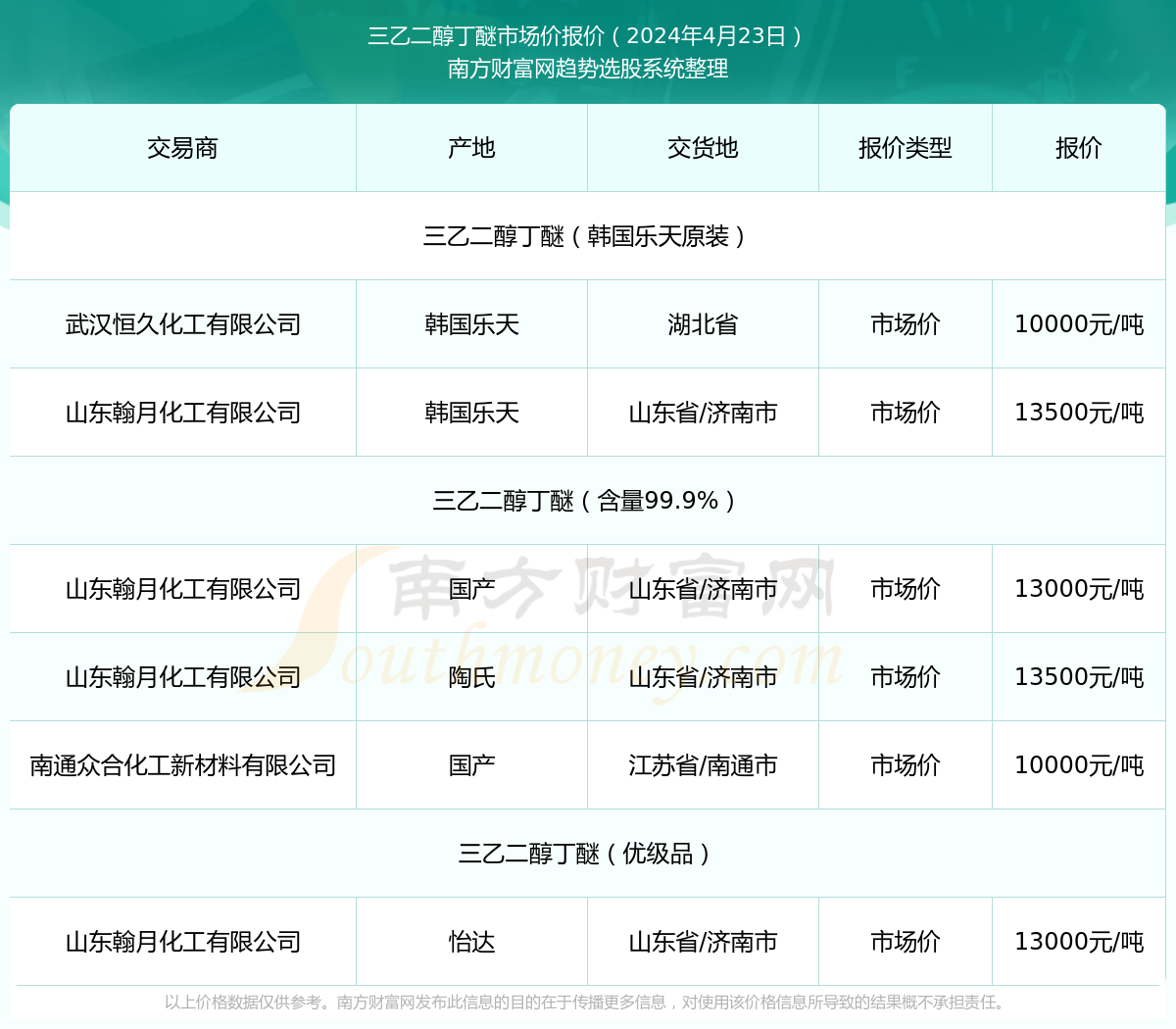Screen dimensions: 1176x1029
Task: Click 山东翰月化工有限公司 in the 怡达 row
Action: [182, 942]
